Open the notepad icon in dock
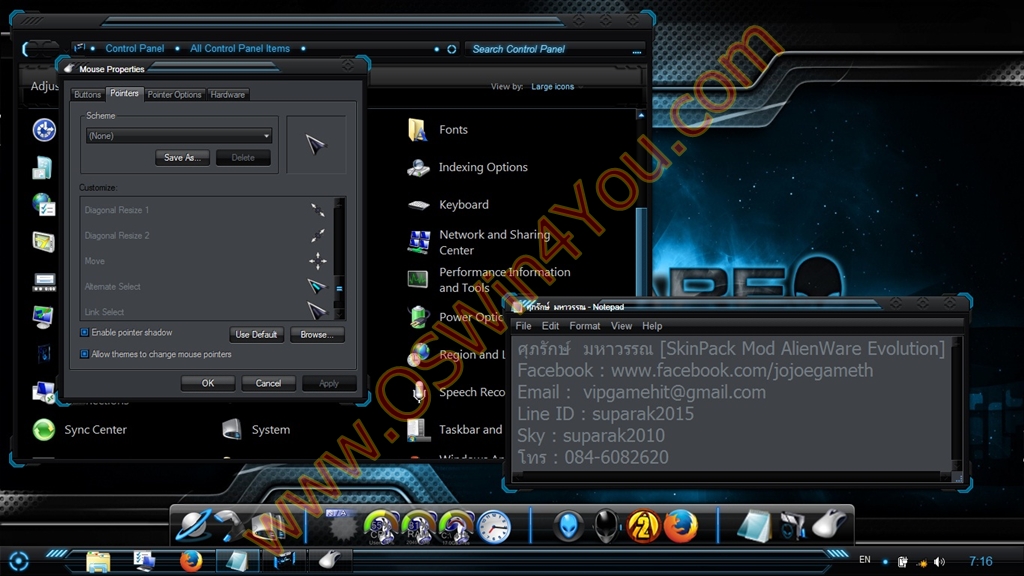 click(754, 526)
